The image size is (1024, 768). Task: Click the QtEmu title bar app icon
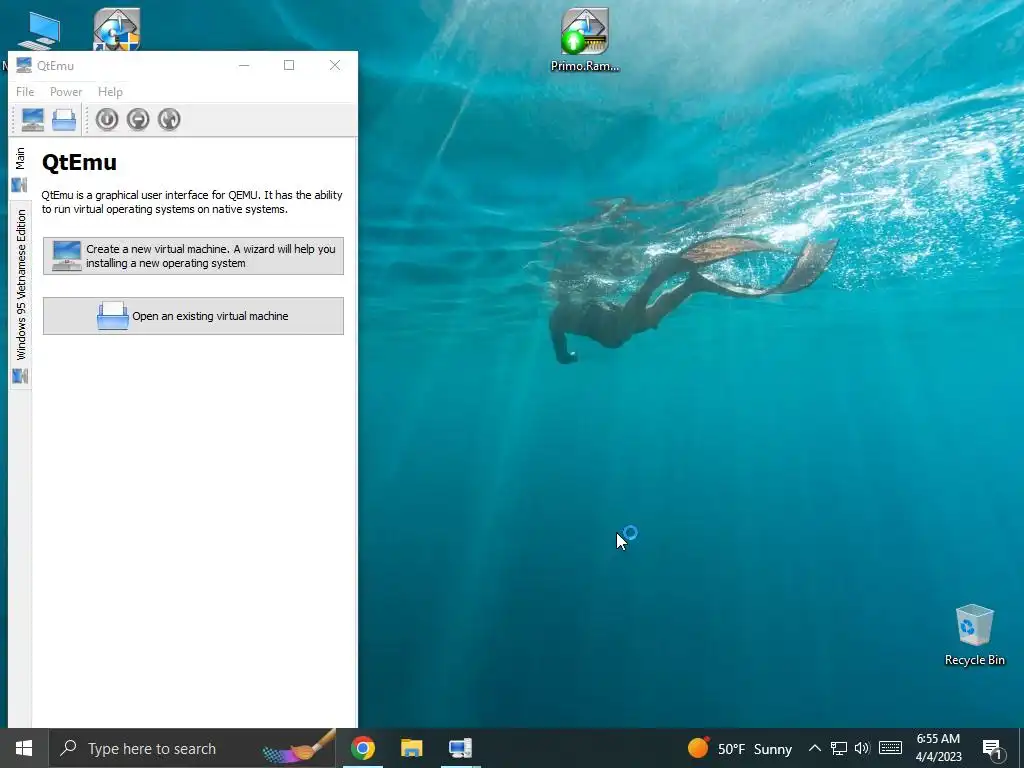(x=24, y=65)
